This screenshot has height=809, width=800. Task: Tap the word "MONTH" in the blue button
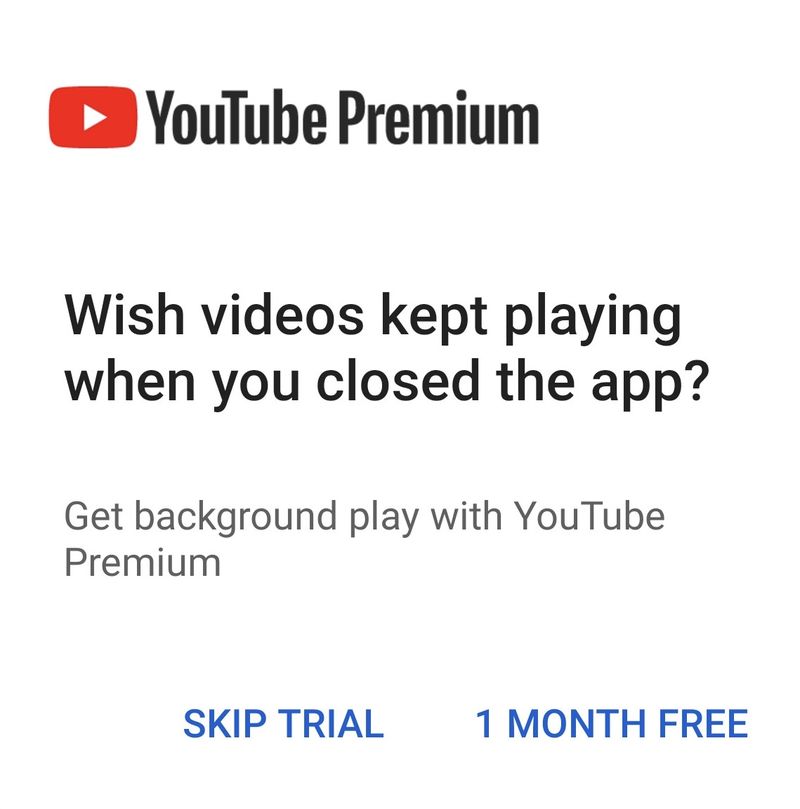[x=576, y=724]
